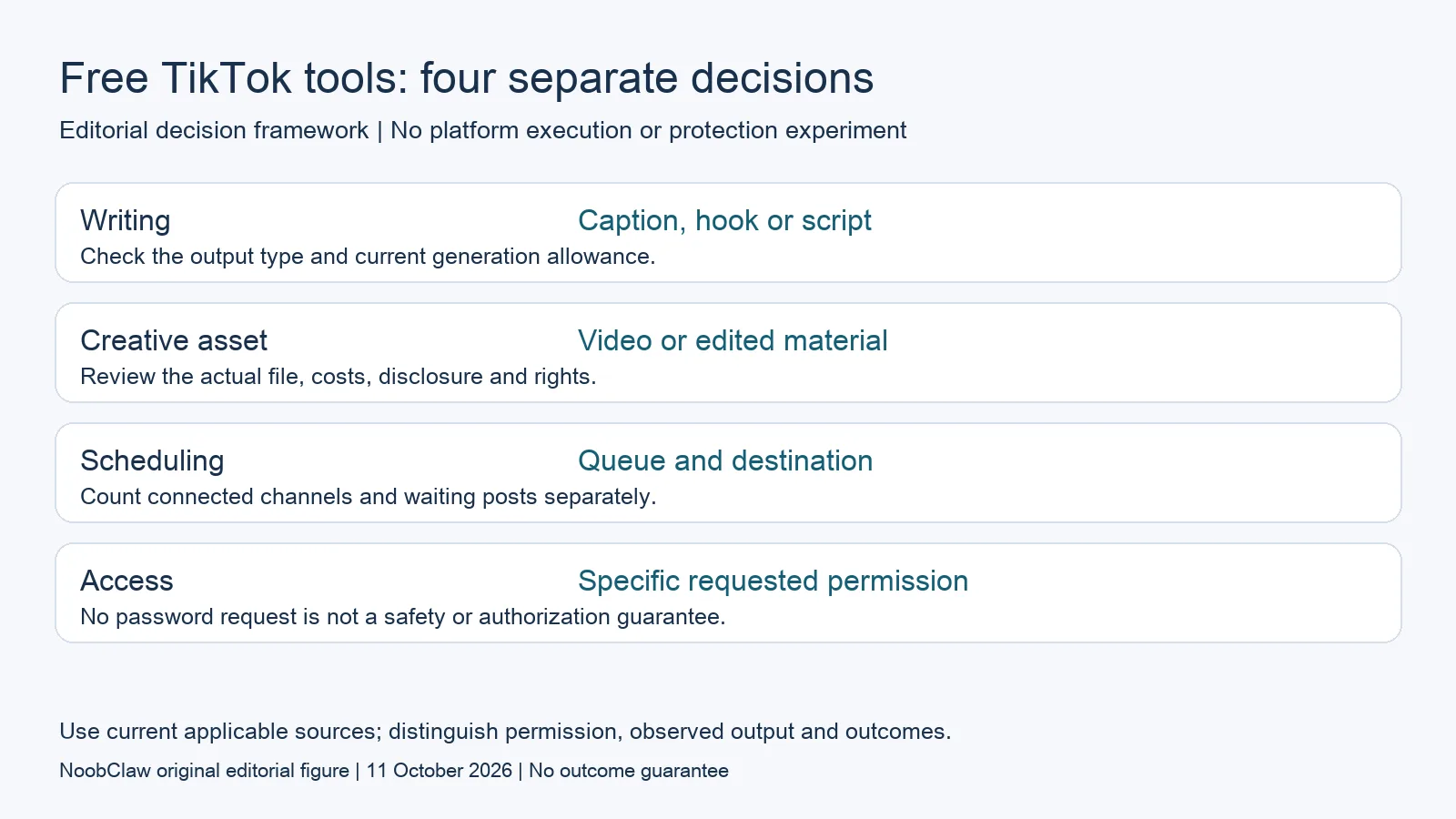Select the 'Queue and destination' label
Viewport: 1456px width, 819px height.
725,460
